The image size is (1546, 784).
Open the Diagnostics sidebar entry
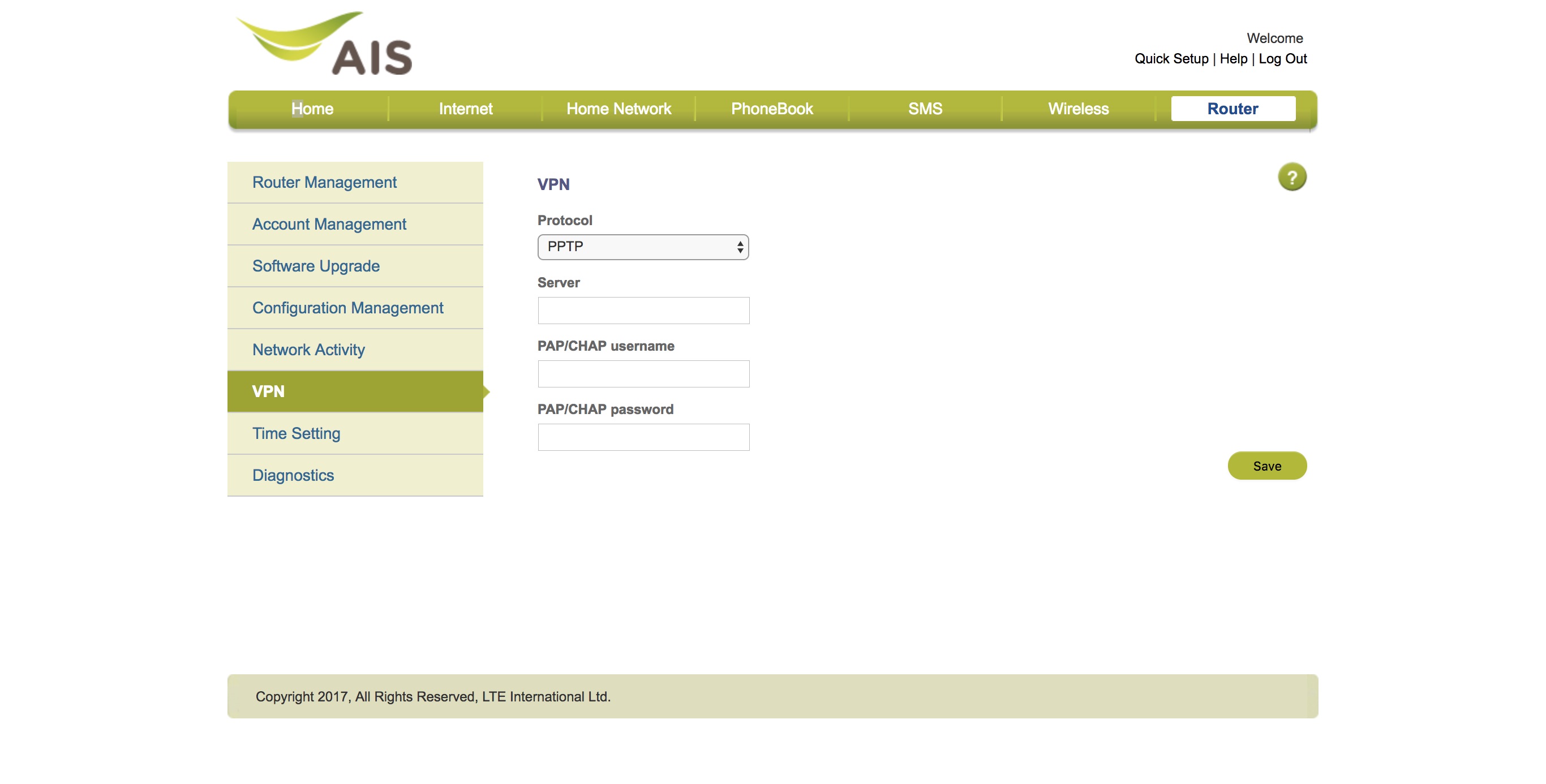pos(293,475)
